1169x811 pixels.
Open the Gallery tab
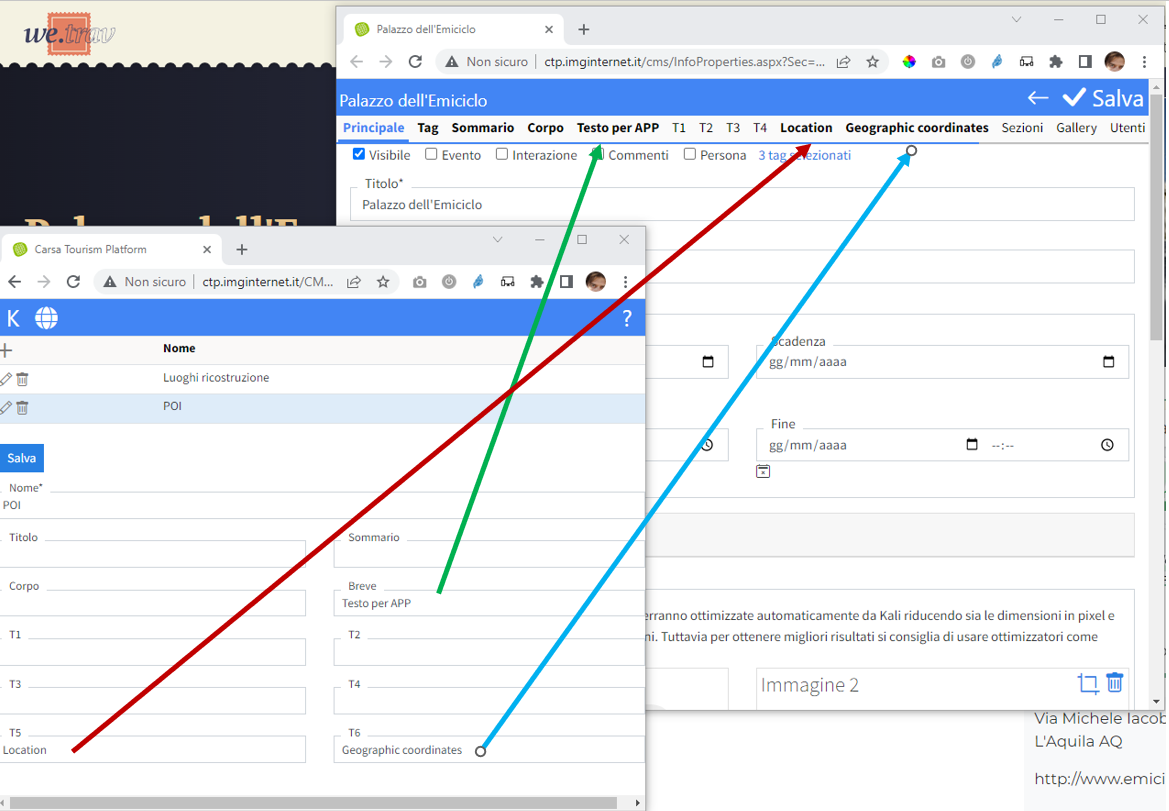coord(1076,127)
